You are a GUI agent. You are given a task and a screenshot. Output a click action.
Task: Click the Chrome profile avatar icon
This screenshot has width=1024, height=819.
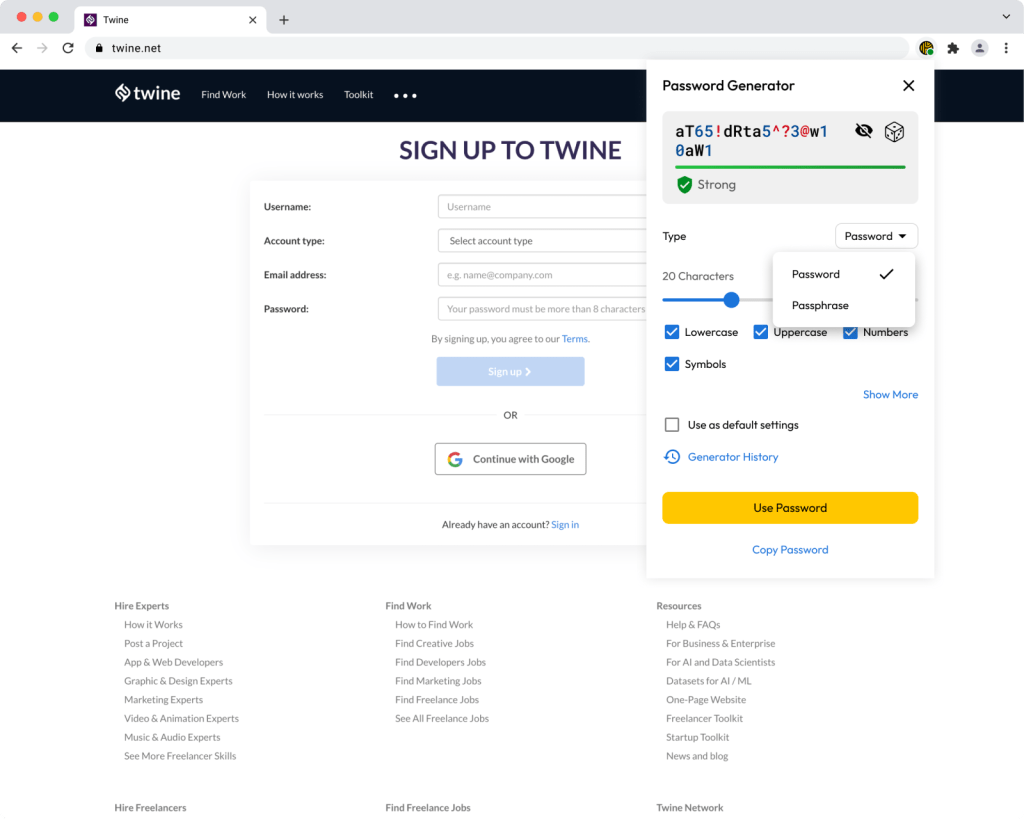[x=980, y=48]
